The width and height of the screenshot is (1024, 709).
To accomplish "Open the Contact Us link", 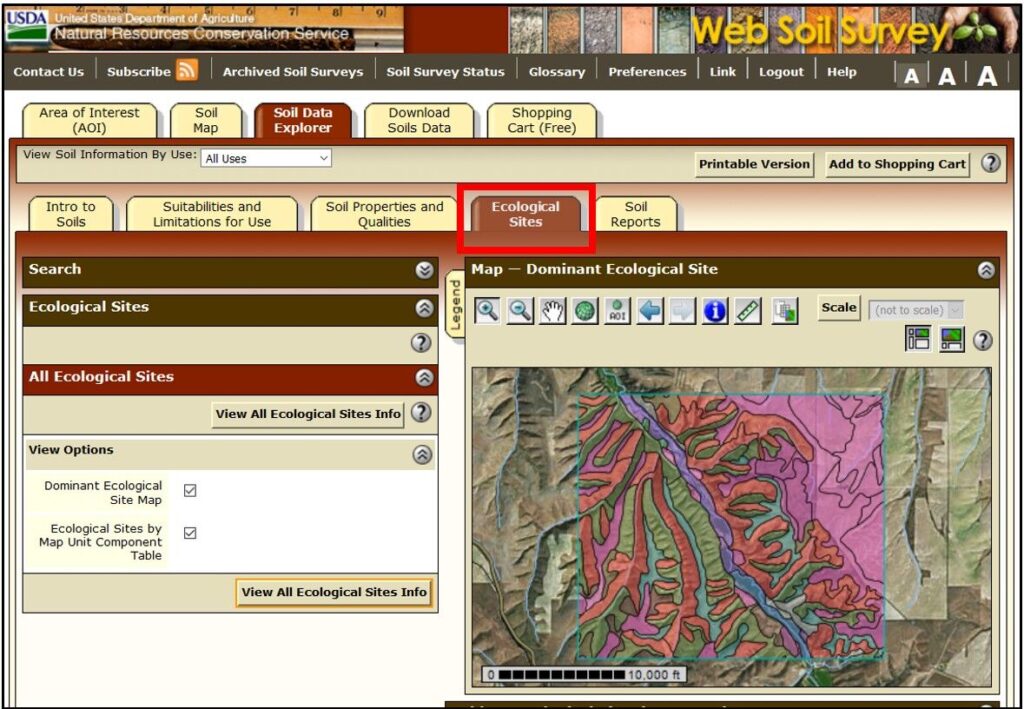I will pos(49,72).
